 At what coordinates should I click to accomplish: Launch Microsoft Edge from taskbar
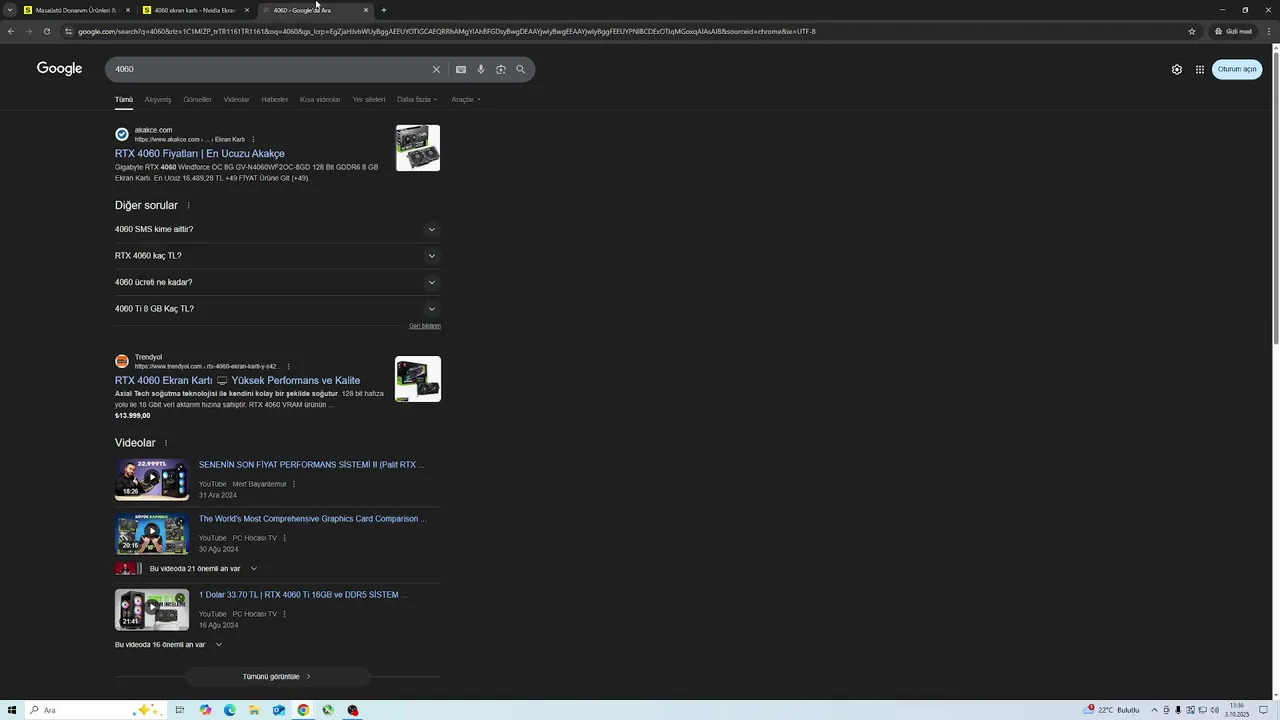[230, 710]
